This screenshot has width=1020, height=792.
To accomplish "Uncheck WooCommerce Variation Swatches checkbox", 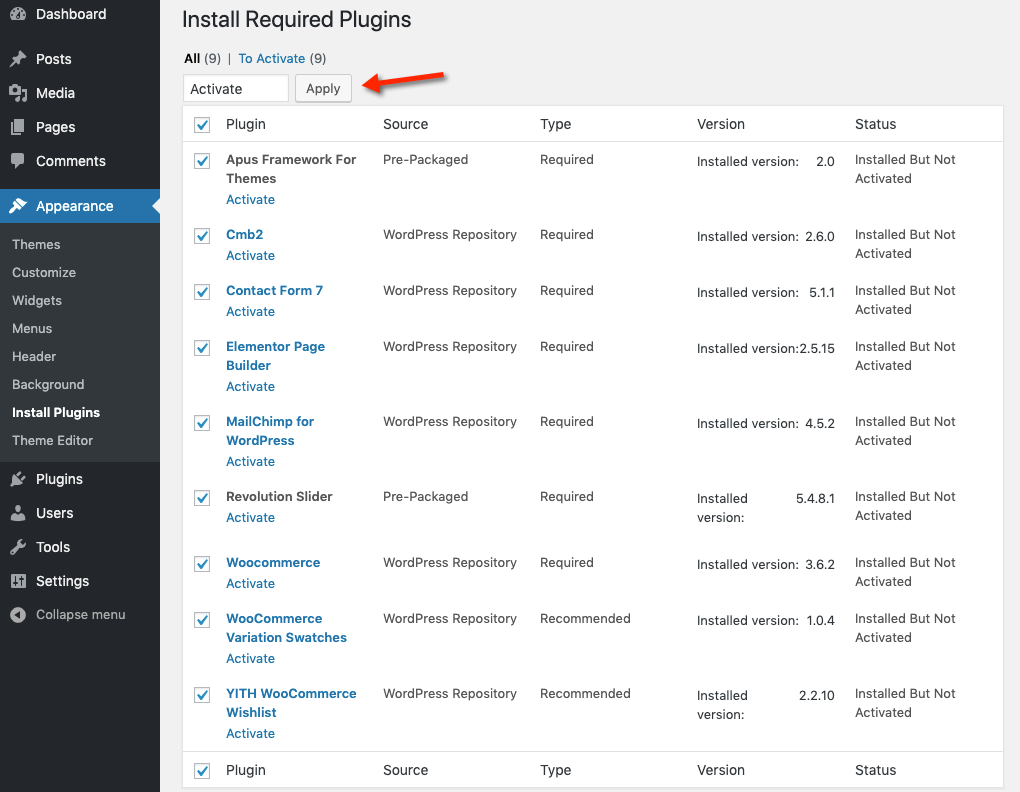I will (202, 620).
